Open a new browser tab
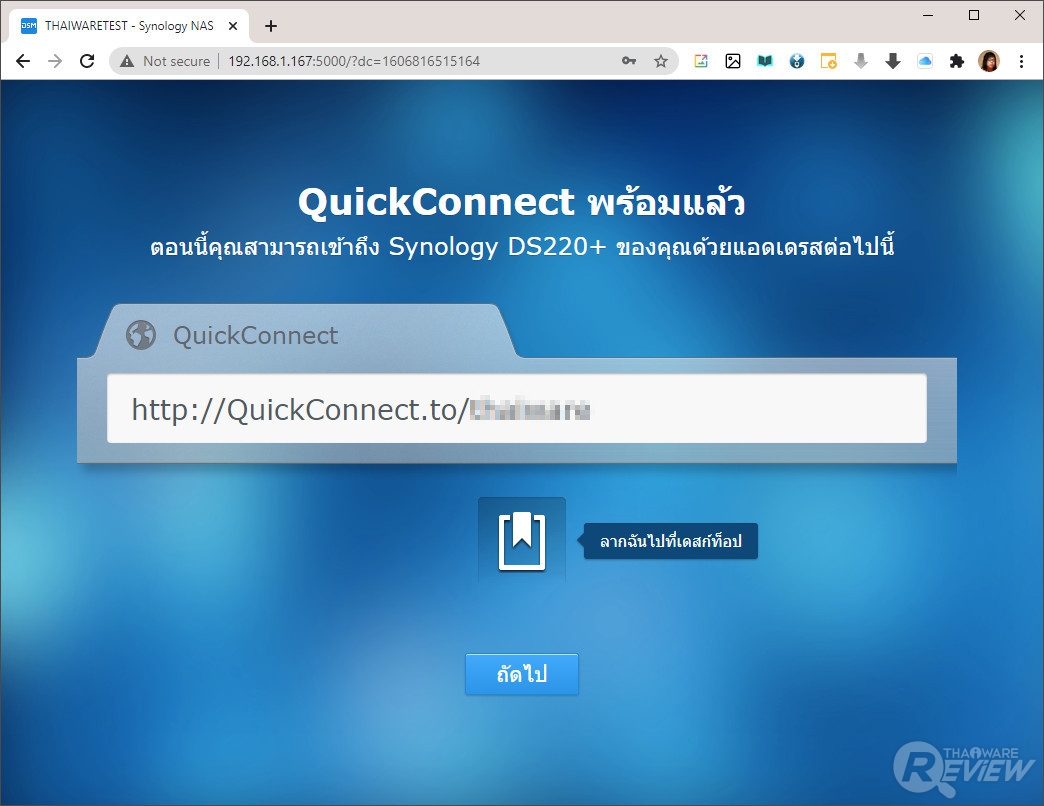This screenshot has height=806, width=1044. [x=270, y=26]
